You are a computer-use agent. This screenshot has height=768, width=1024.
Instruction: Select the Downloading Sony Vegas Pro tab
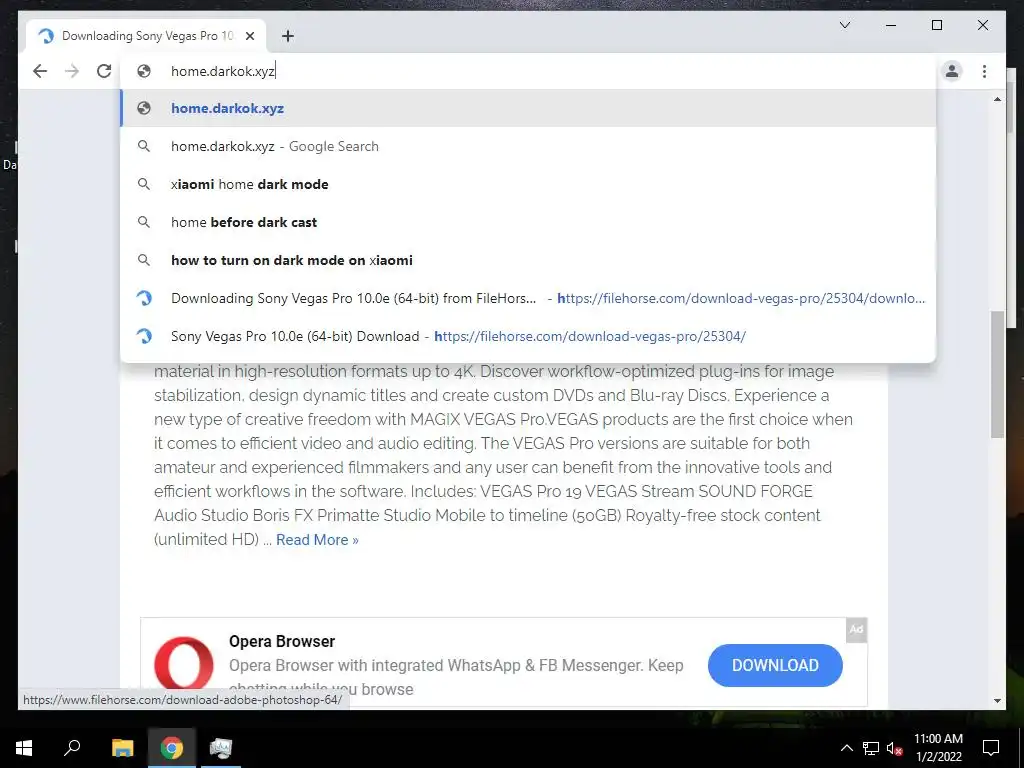(146, 36)
